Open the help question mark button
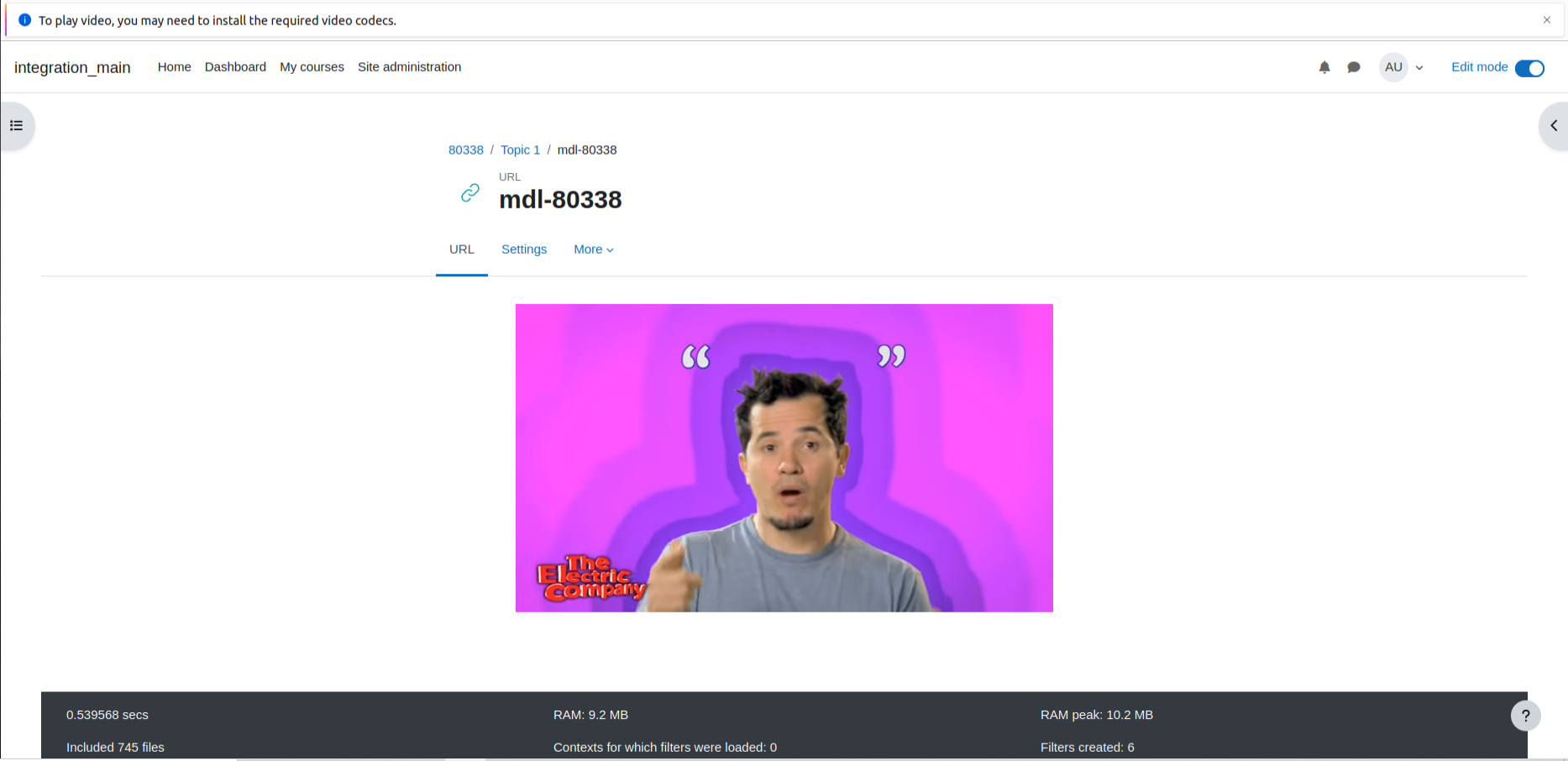This screenshot has width=1568, height=761. 1526,716
